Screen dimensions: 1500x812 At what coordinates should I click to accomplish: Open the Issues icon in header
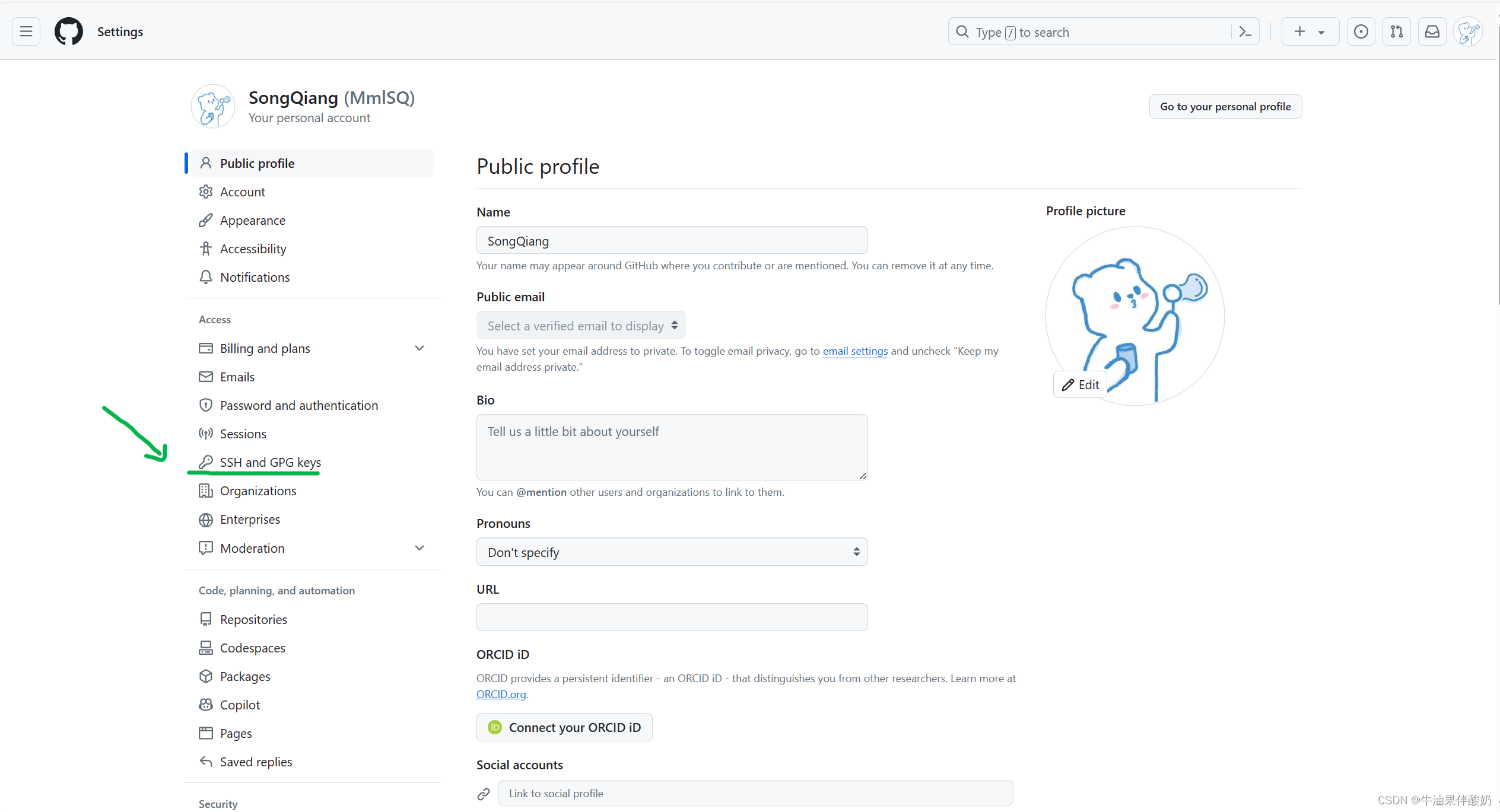[x=1361, y=31]
